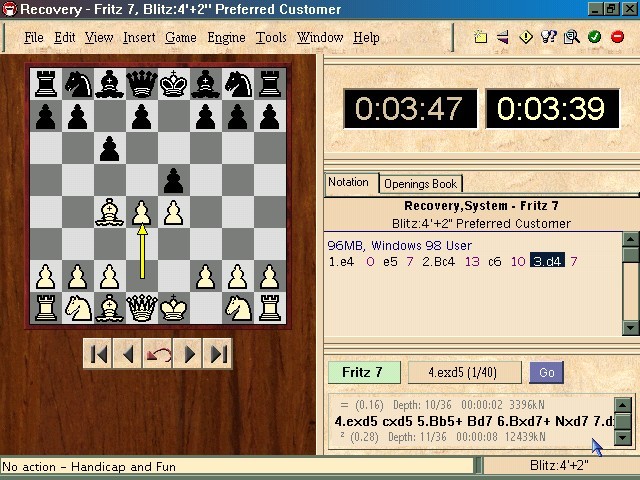Click engine pane scroll up arrow
The image size is (640, 480).
[622, 405]
